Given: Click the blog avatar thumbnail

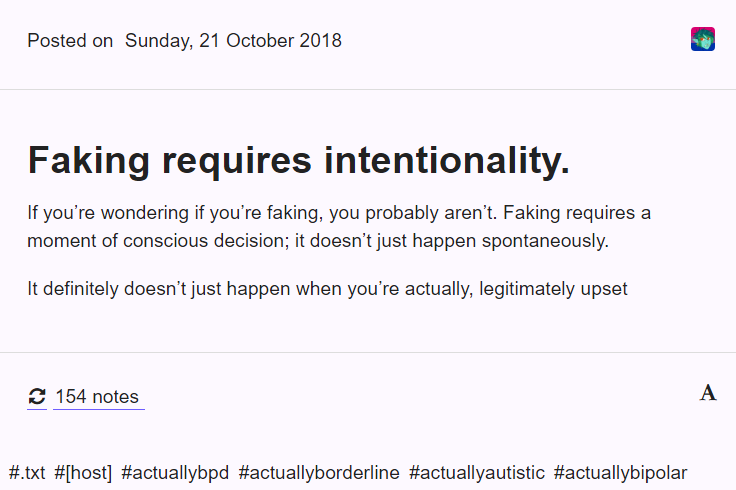Looking at the screenshot, I should (703, 39).
